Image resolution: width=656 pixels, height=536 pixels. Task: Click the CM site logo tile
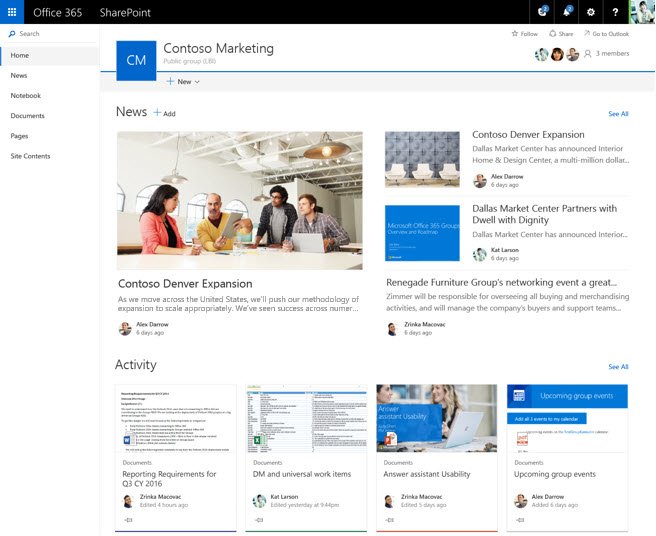pos(136,60)
